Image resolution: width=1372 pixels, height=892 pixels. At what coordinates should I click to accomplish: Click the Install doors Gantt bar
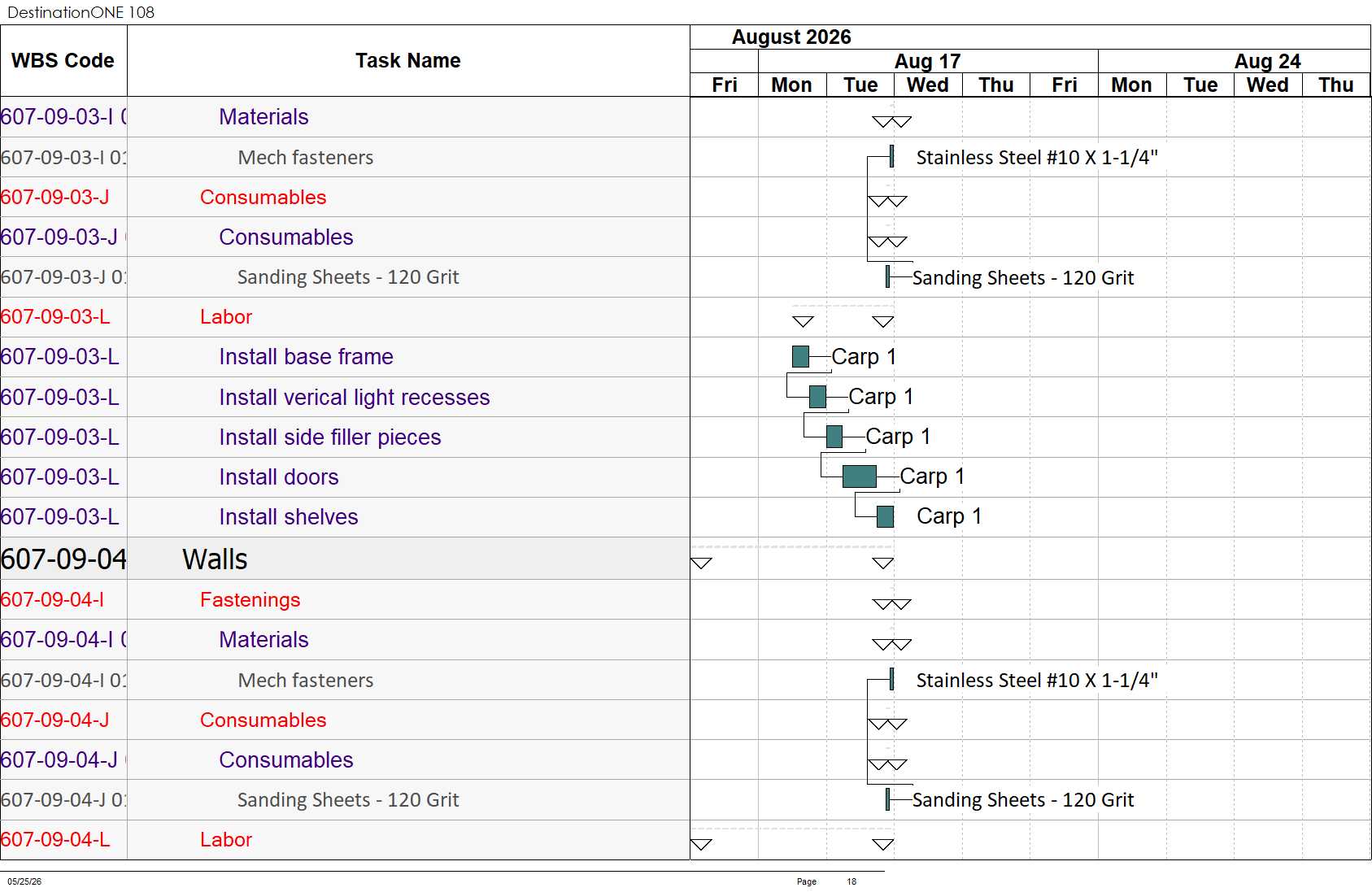[x=860, y=476]
